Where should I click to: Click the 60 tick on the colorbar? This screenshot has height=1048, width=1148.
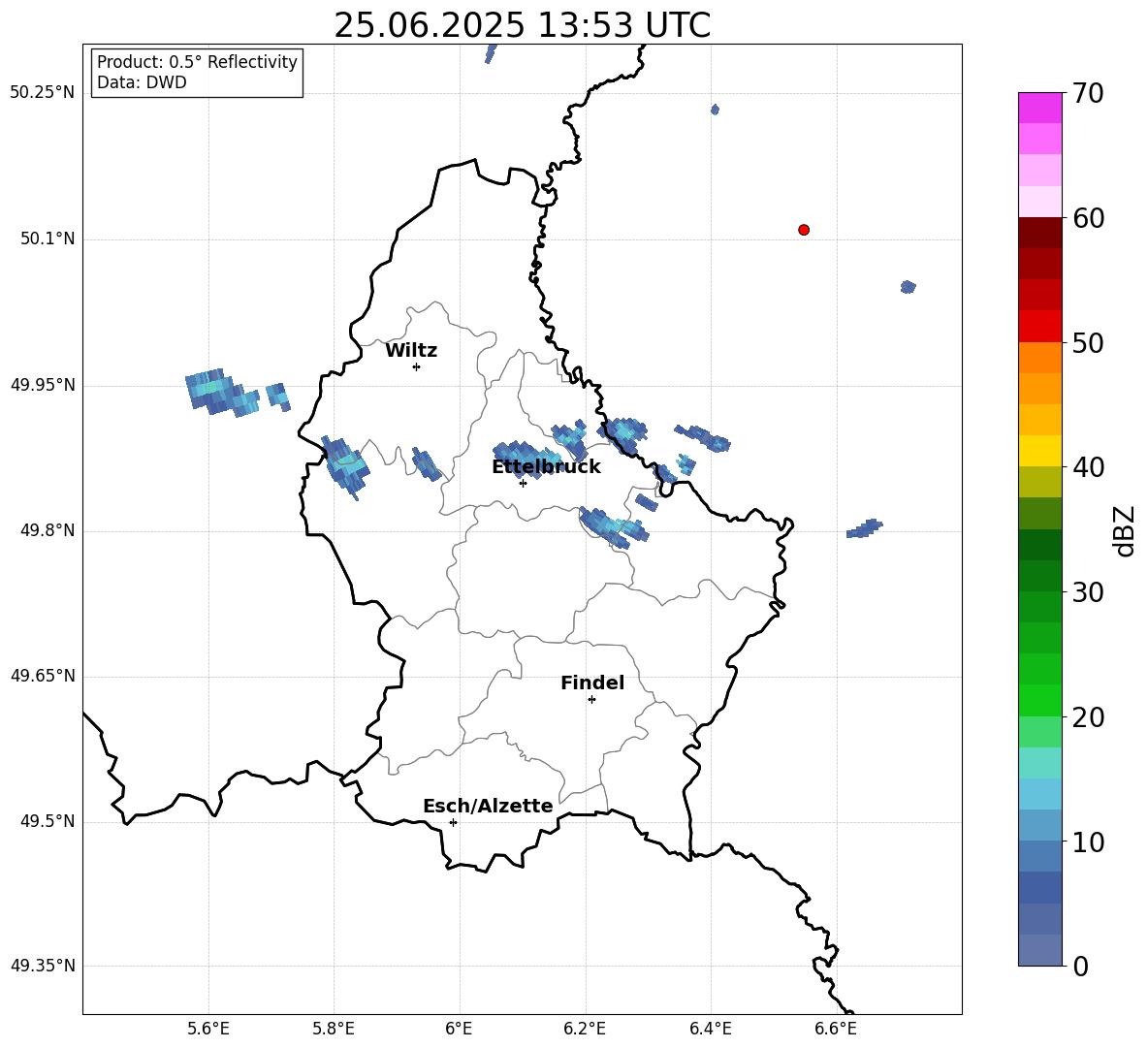tap(1088, 218)
